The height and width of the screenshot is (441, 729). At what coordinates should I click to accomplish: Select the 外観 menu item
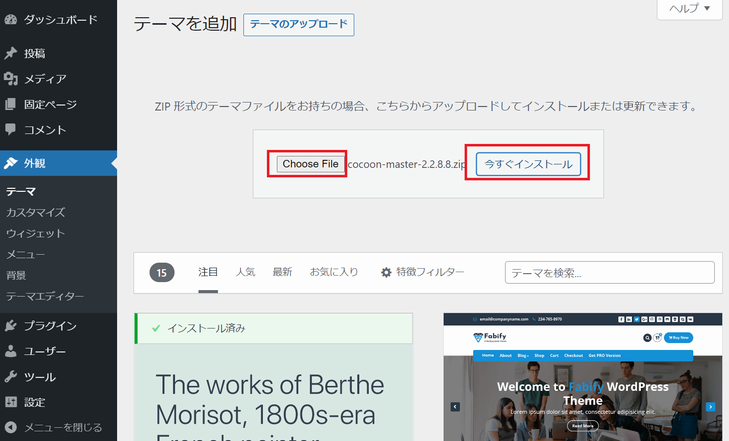point(59,163)
